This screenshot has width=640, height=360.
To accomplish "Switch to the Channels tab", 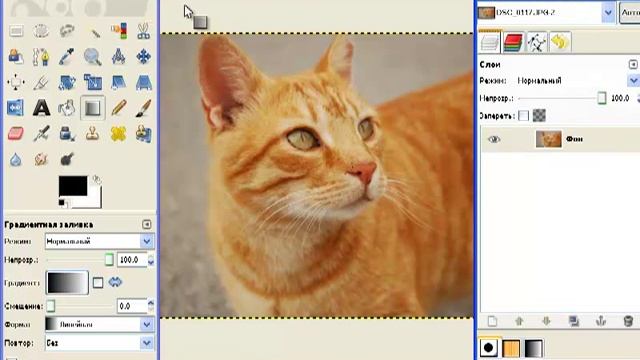I will tap(513, 42).
